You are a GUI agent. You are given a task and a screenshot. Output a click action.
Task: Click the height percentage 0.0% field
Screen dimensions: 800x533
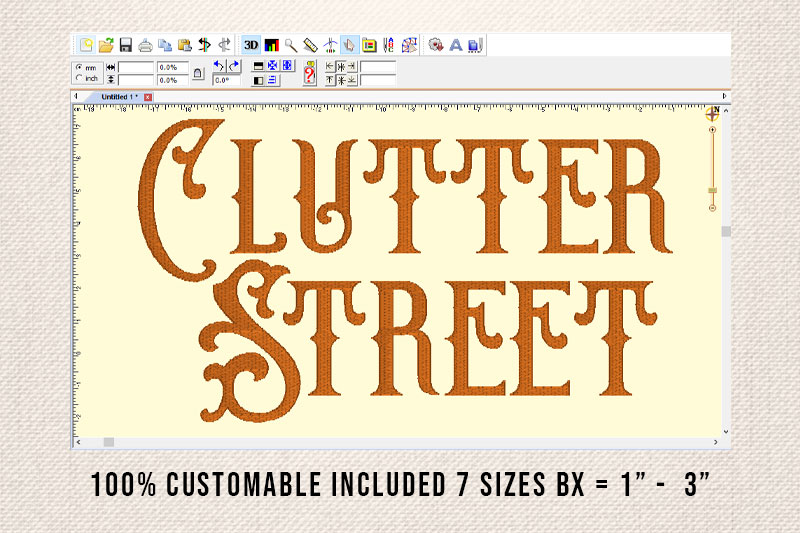point(173,80)
